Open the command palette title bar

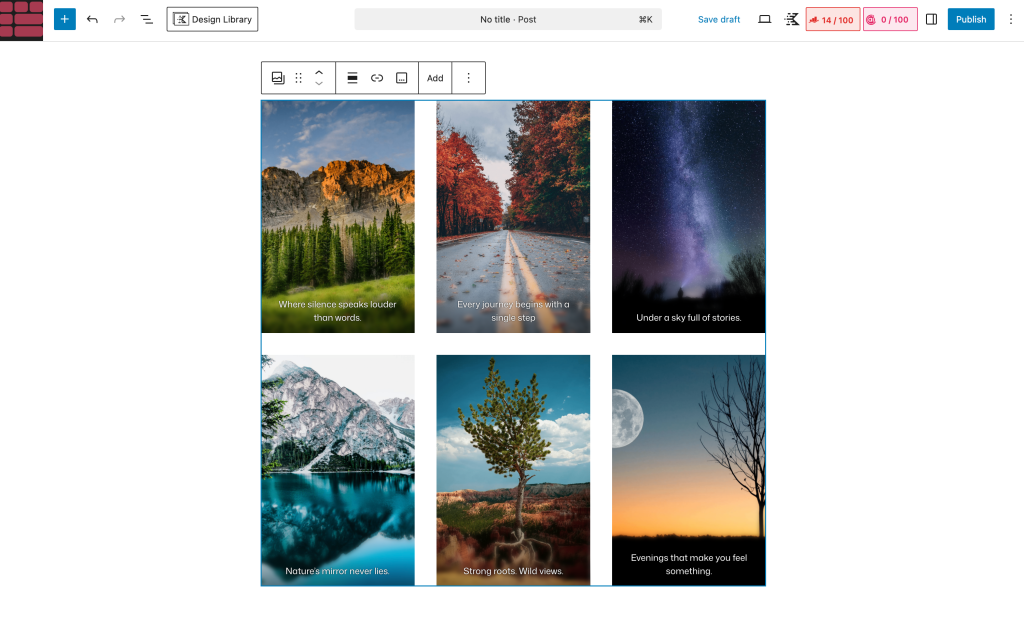click(x=508, y=19)
